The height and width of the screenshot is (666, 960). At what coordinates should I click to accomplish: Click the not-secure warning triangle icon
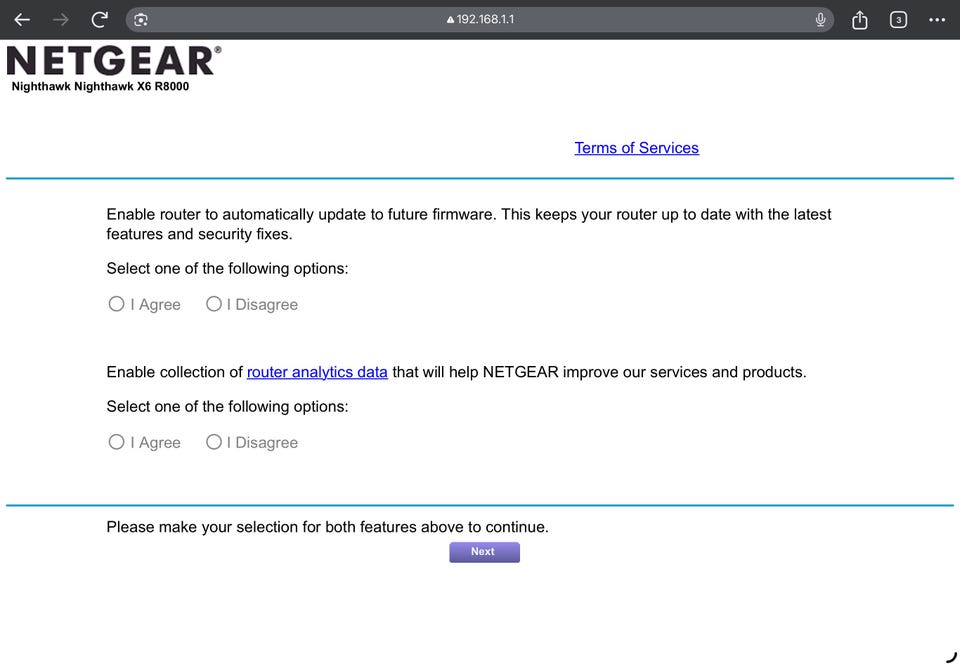click(x=451, y=20)
